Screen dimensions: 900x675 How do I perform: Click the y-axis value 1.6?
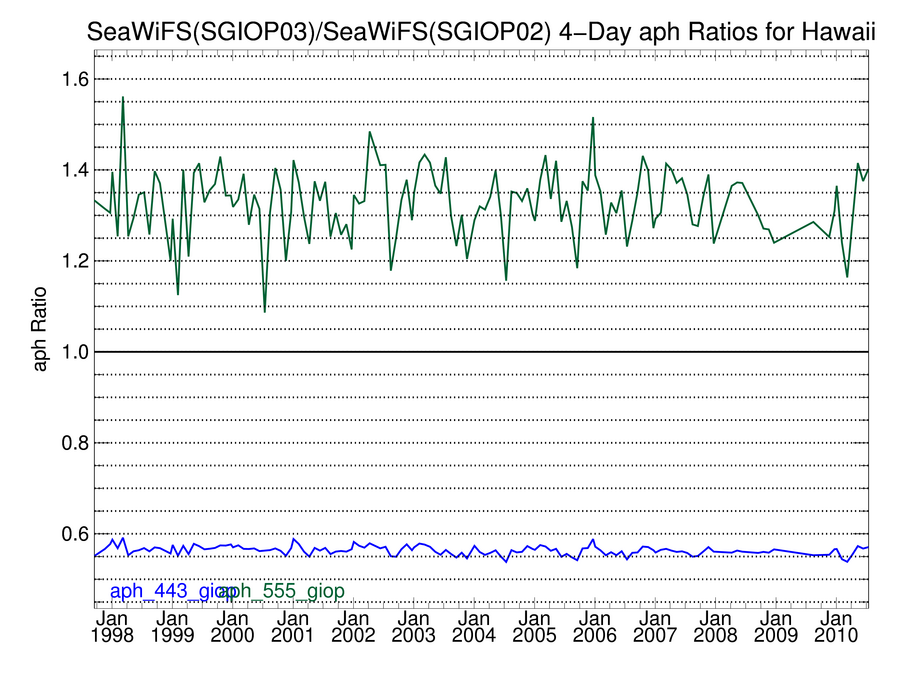75,79
